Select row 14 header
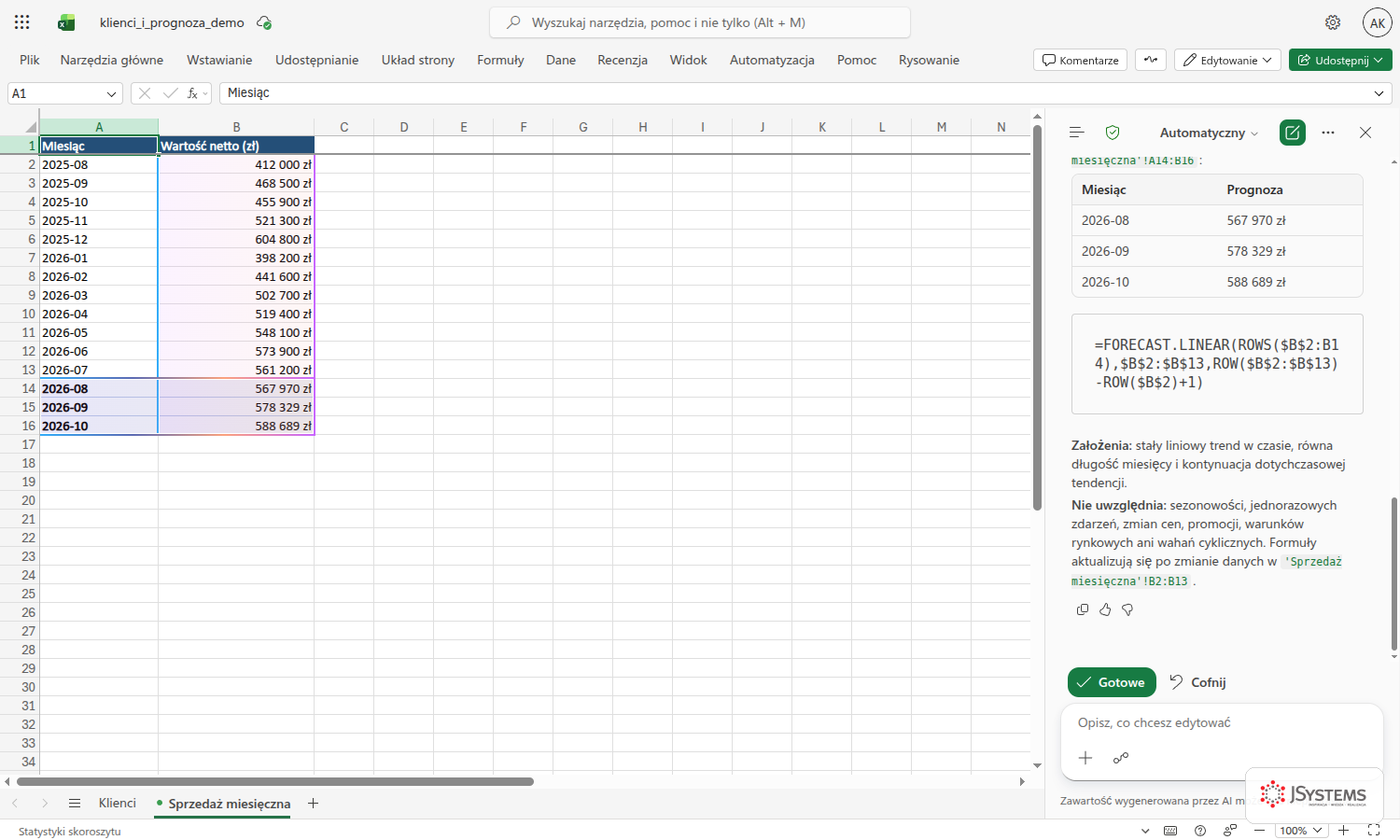This screenshot has width=1400, height=840. click(20, 388)
